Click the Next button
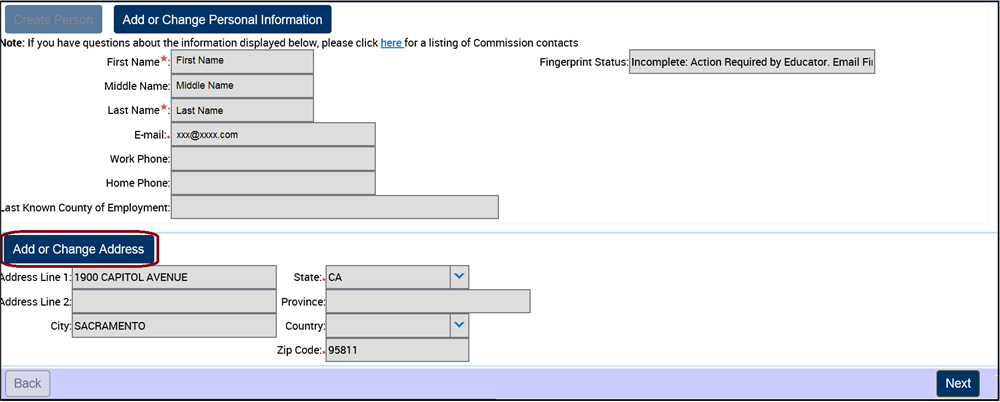 [957, 383]
